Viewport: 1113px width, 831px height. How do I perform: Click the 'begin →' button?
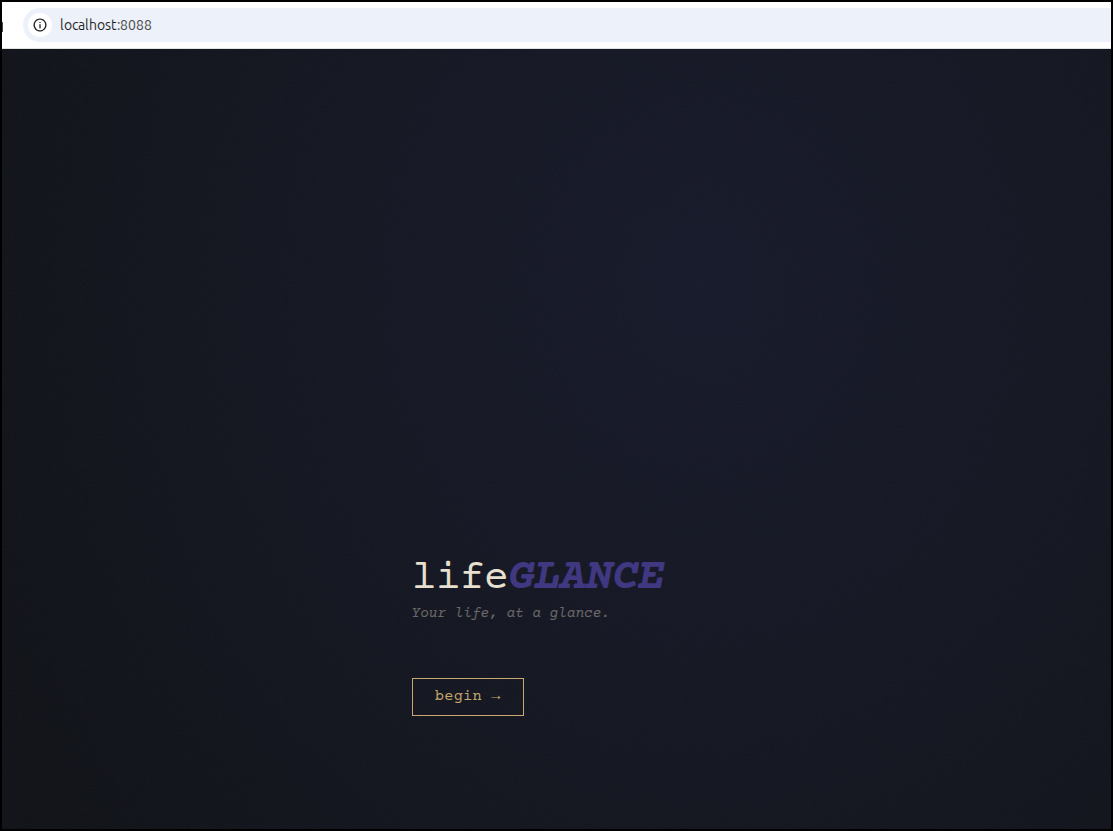coord(468,697)
